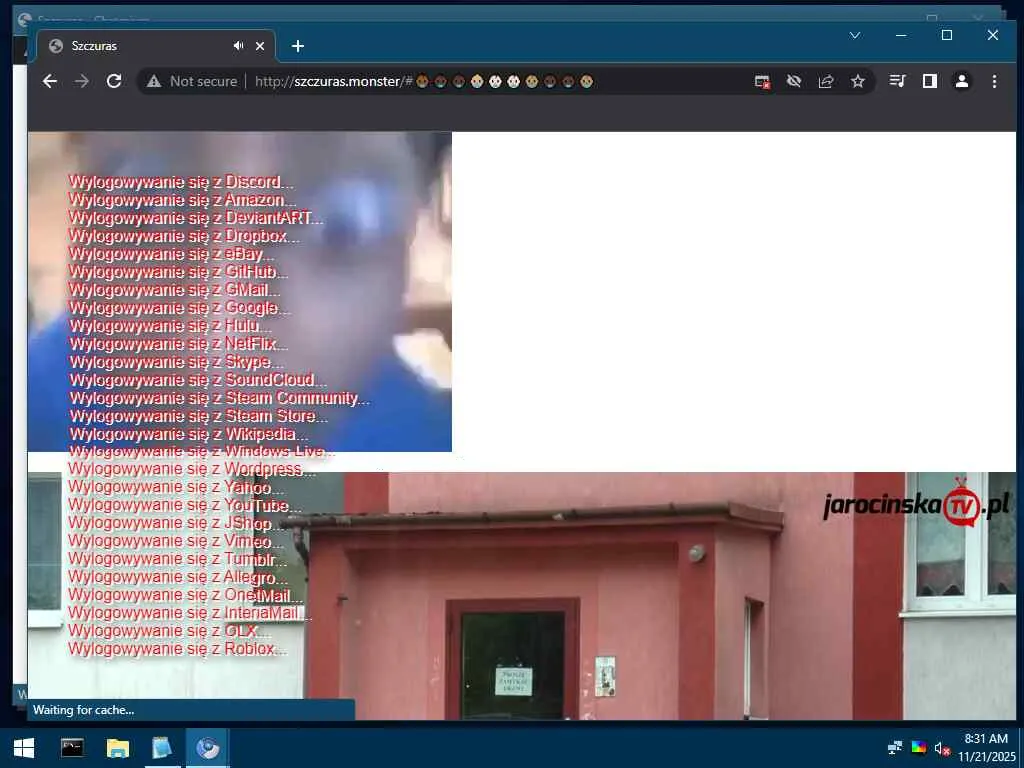
Task: Close the Szczuras tab
Action: pos(260,46)
